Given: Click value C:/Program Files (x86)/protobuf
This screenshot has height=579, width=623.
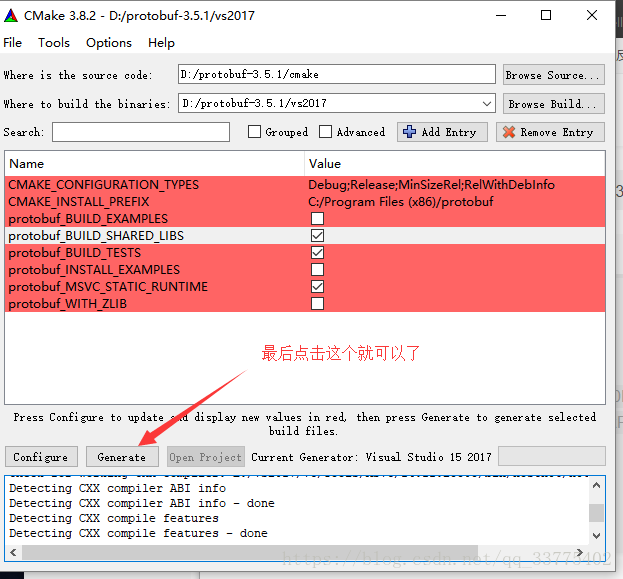Looking at the screenshot, I should tap(400, 202).
